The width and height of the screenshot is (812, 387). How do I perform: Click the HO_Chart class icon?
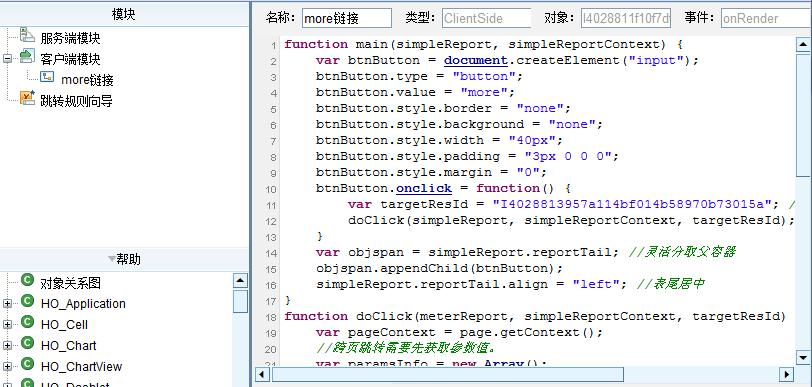tap(27, 343)
